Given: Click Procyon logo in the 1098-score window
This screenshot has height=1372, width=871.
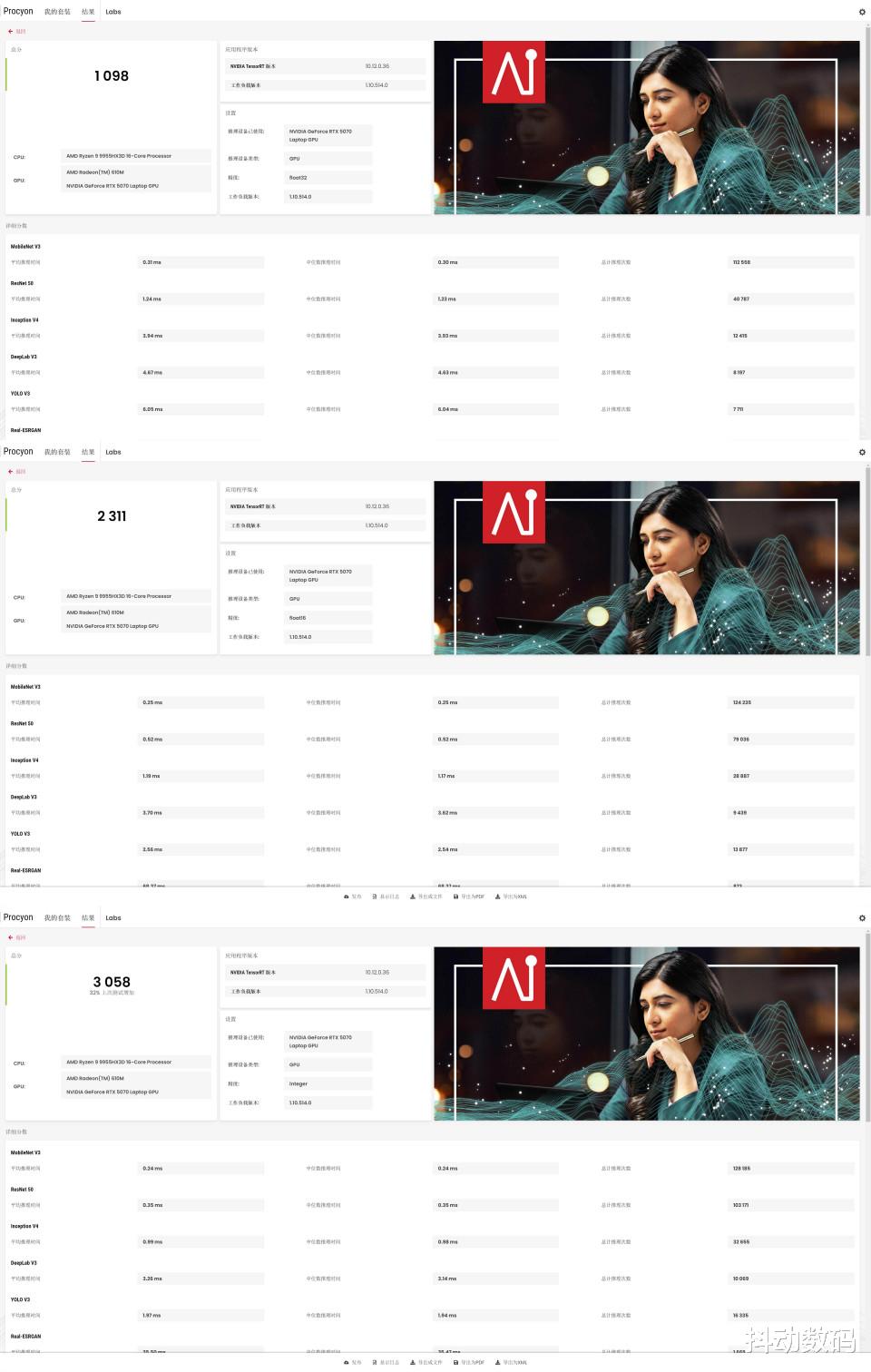Looking at the screenshot, I should click(18, 12).
